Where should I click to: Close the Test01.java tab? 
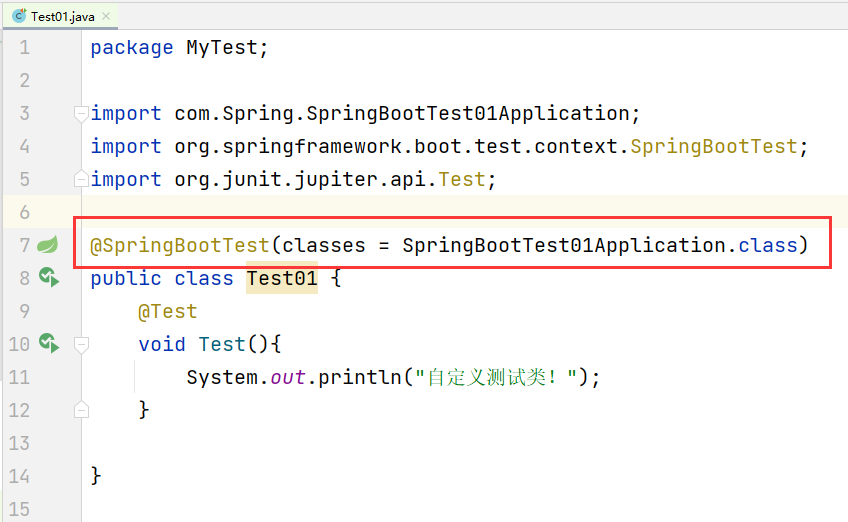point(106,16)
